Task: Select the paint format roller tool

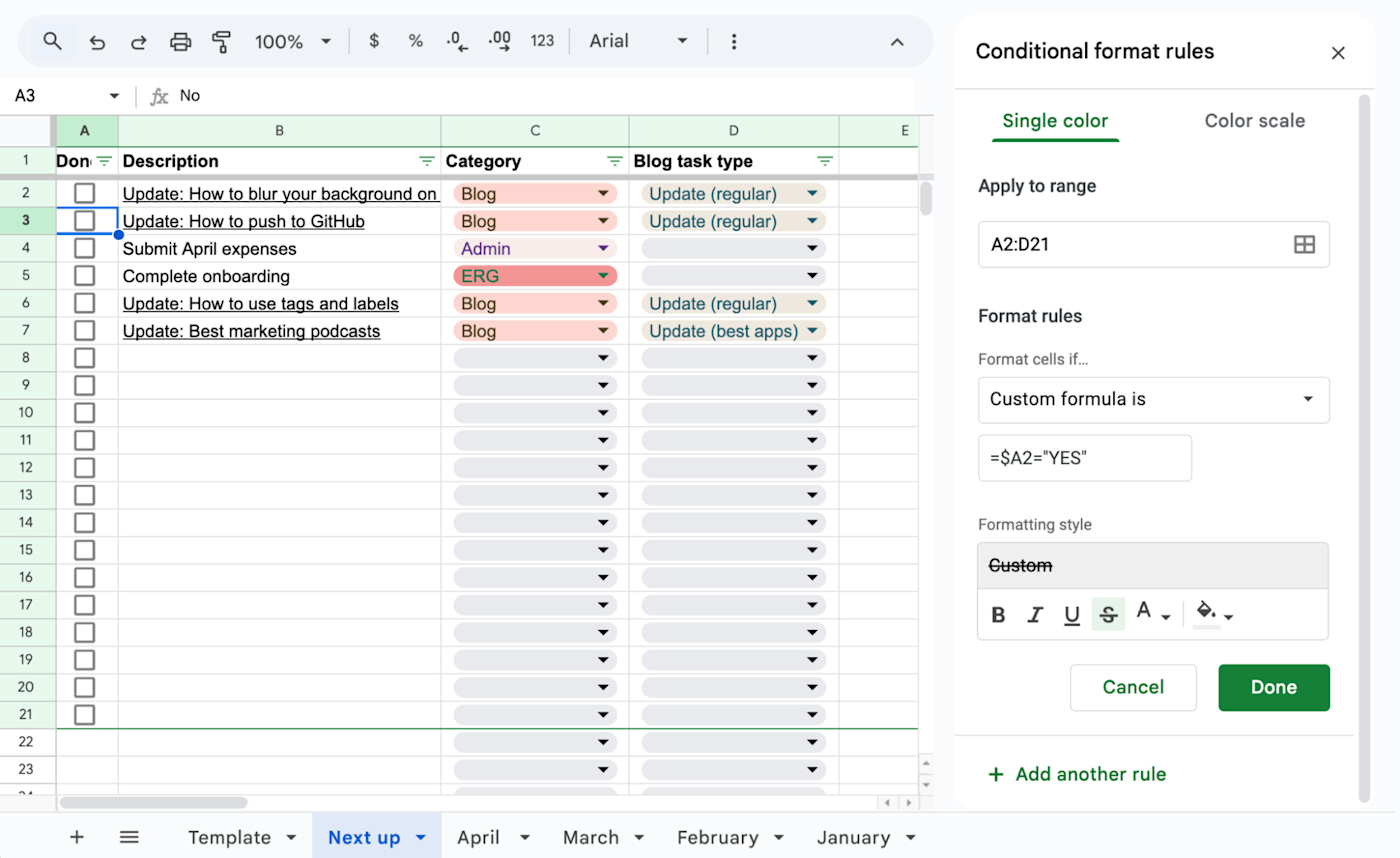Action: pos(221,41)
